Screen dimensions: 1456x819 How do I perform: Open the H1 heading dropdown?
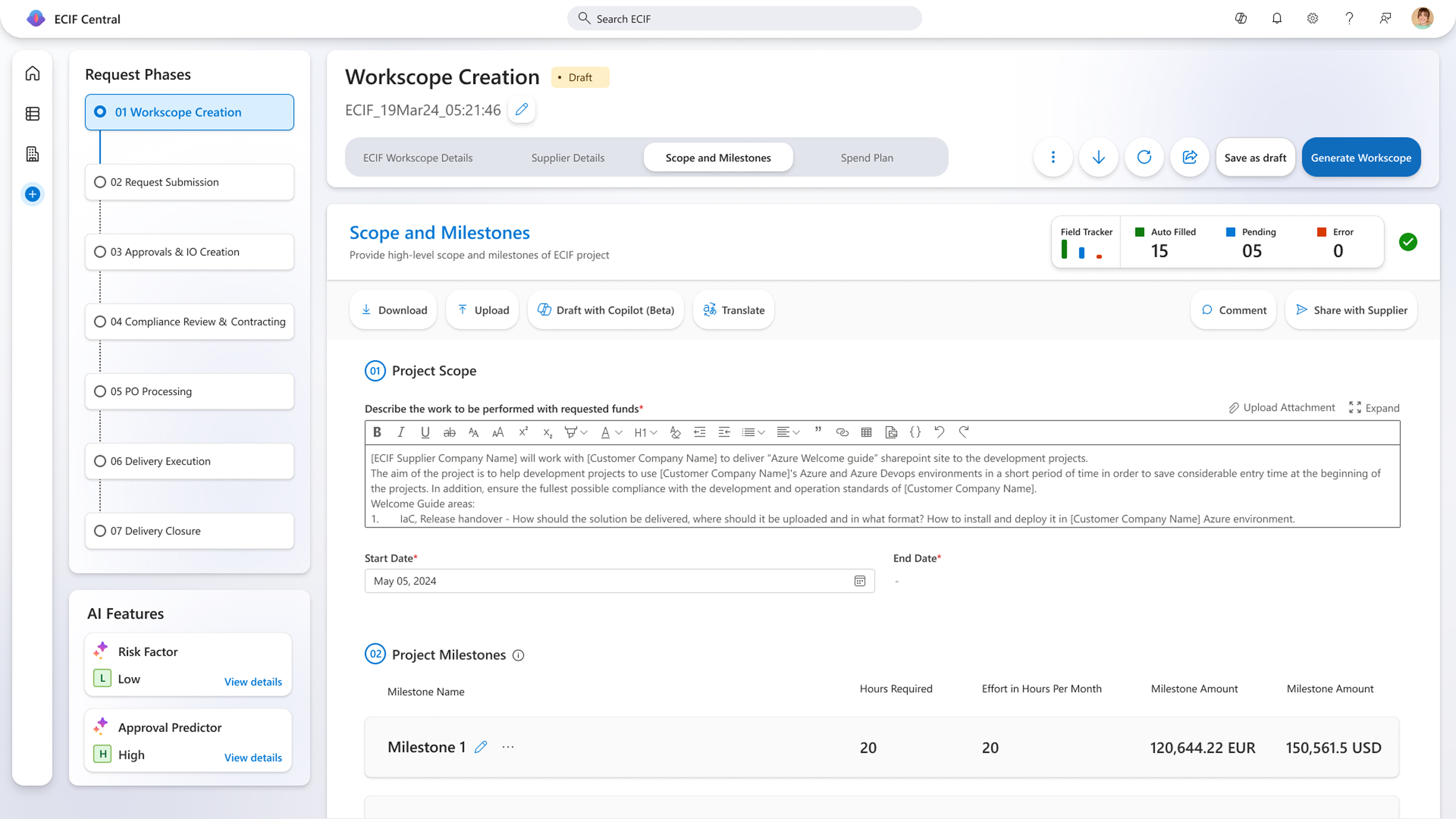[x=646, y=432]
